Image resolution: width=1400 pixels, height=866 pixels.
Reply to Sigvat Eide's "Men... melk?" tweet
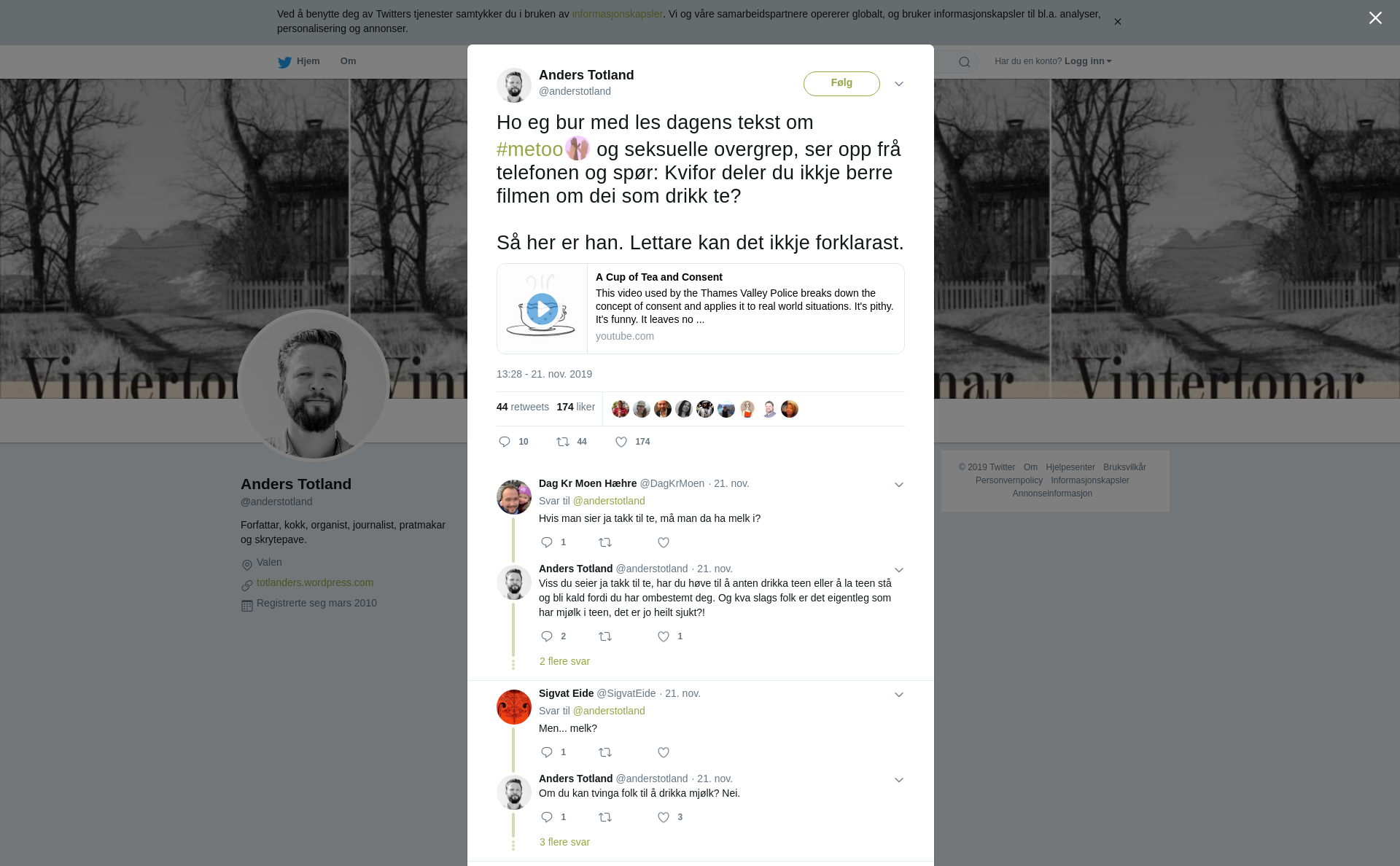click(547, 752)
